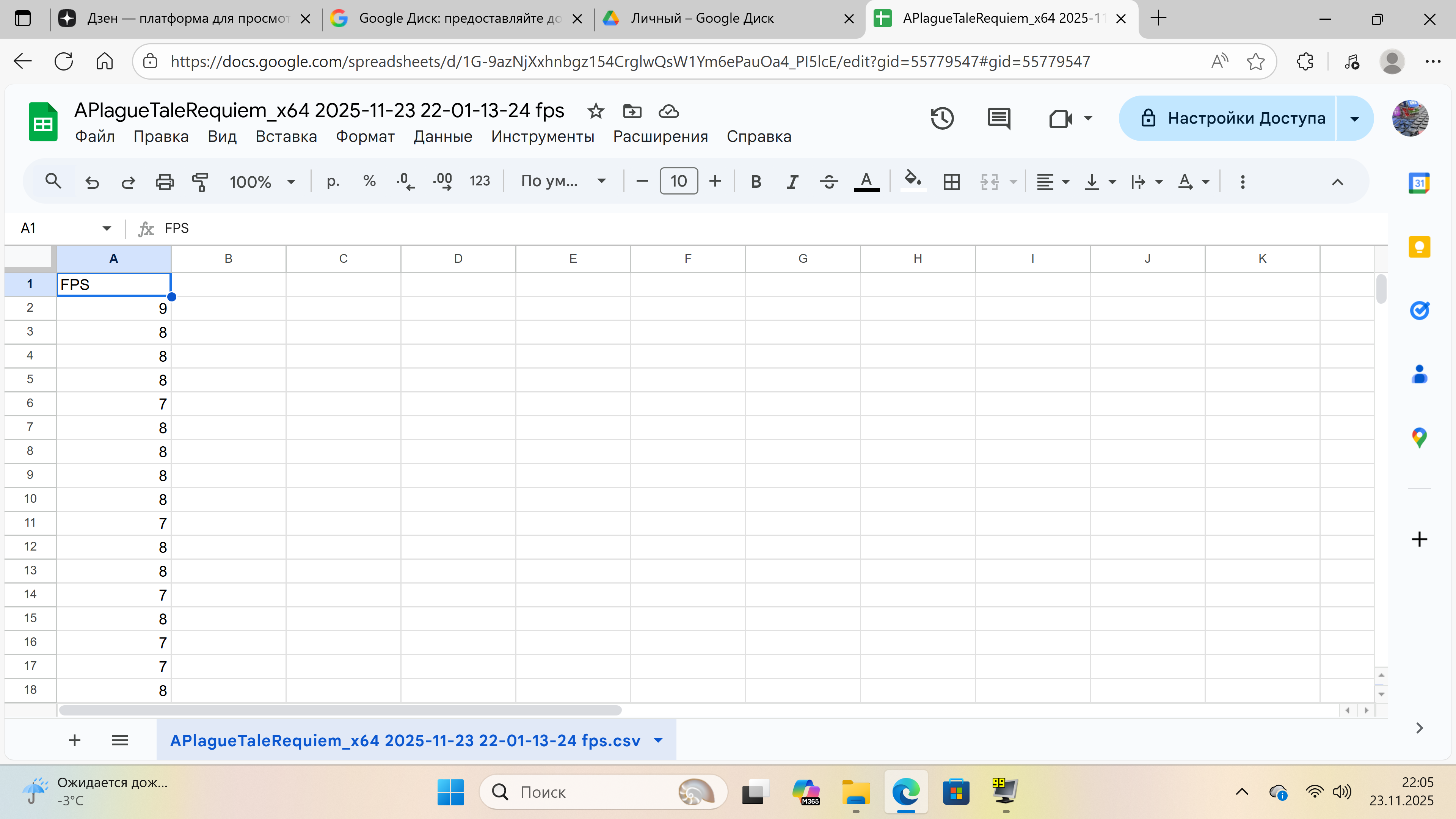Open version history clock icon
1456x819 pixels.
(941, 119)
